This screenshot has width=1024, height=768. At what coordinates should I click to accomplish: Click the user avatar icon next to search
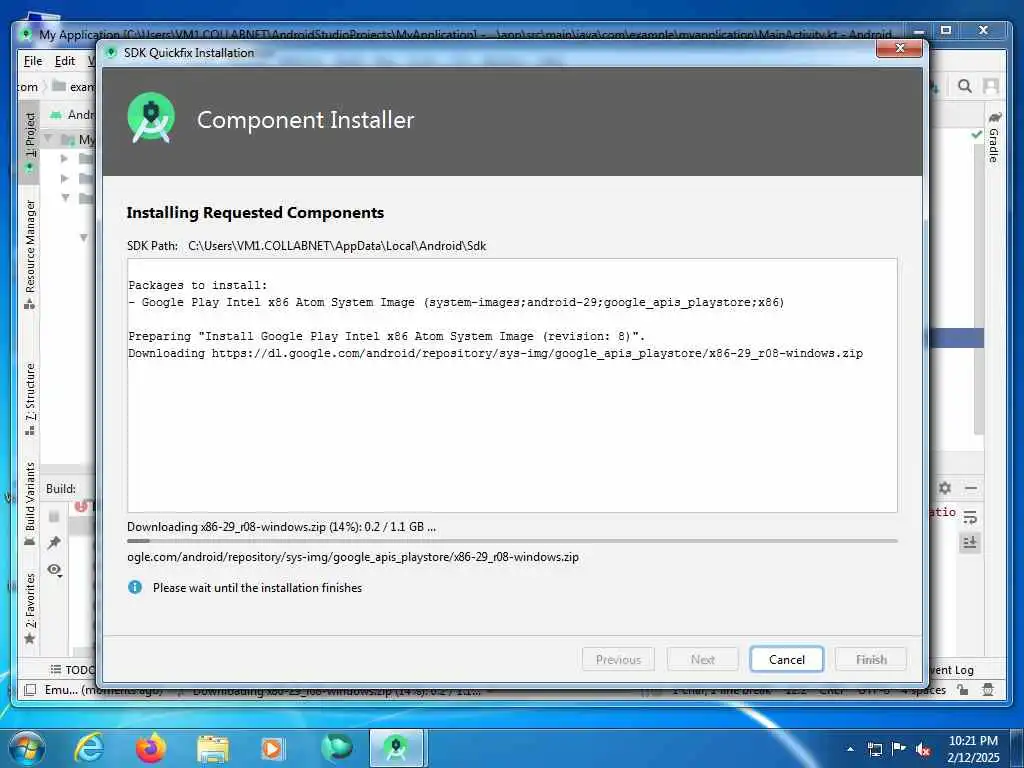tap(991, 86)
